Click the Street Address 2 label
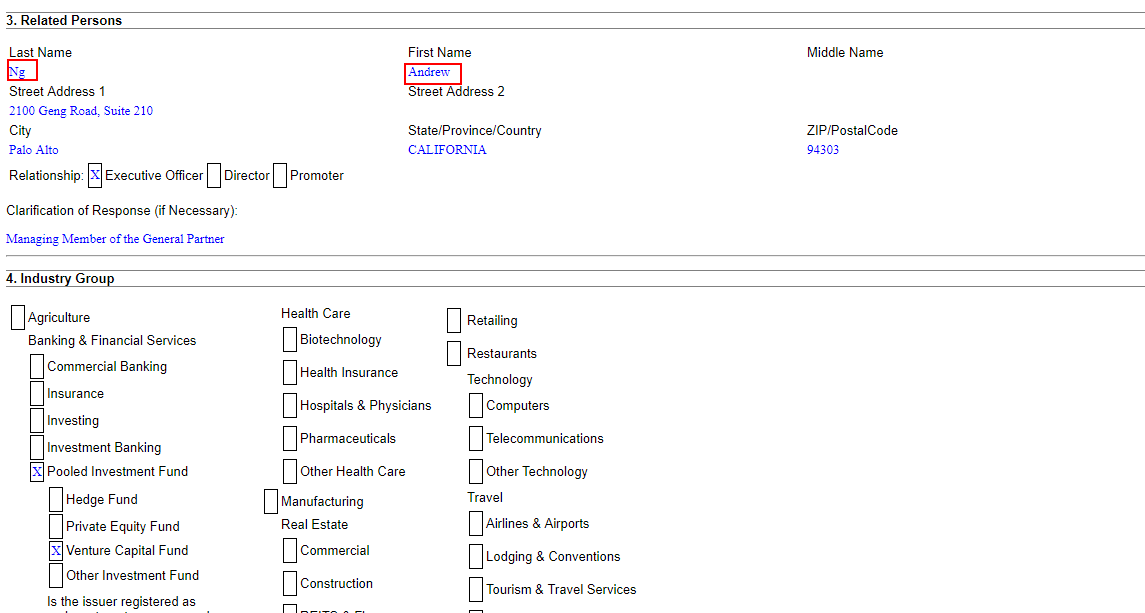 pos(456,91)
